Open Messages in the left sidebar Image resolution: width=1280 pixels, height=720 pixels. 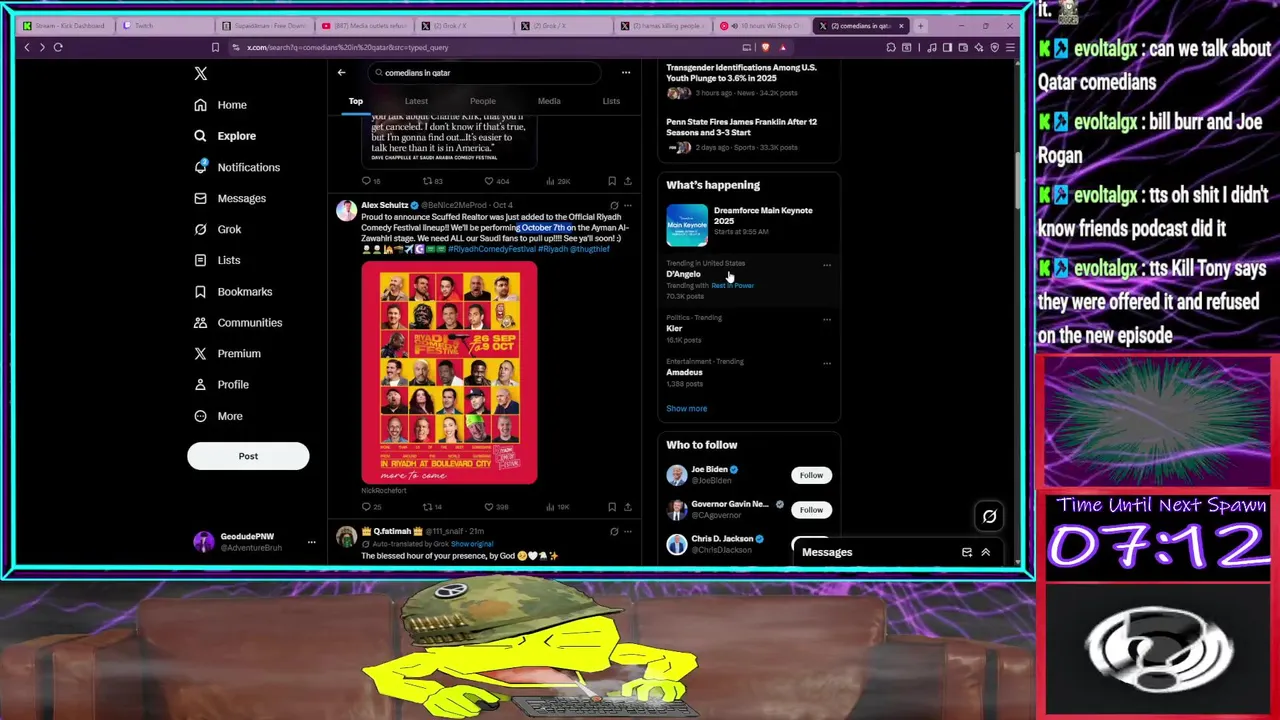(x=231, y=198)
